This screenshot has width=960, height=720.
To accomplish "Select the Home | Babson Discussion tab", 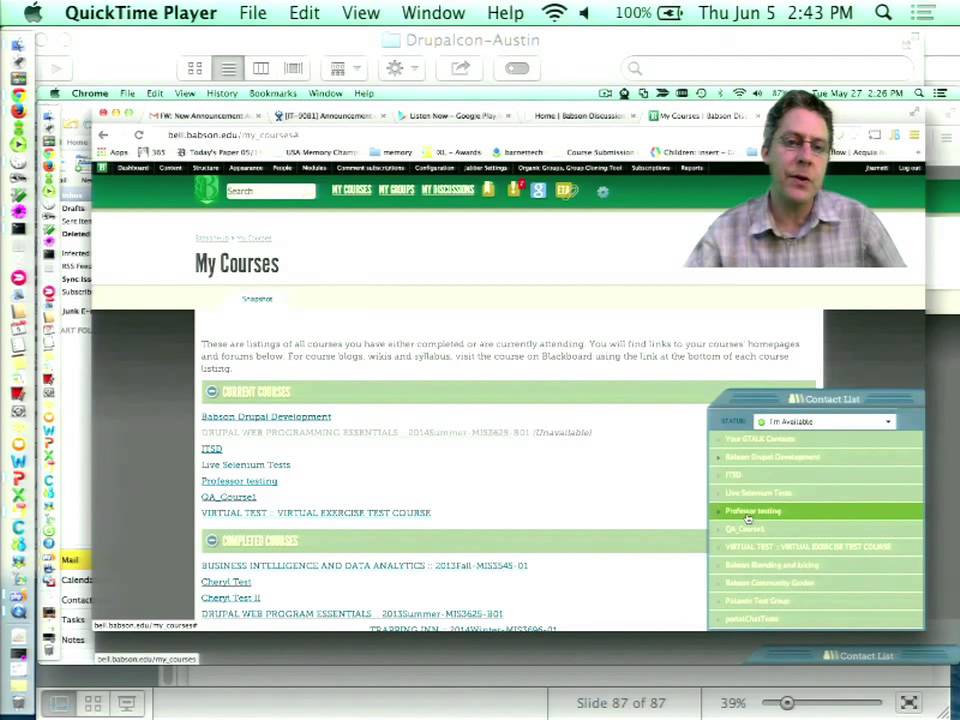I will (580, 116).
